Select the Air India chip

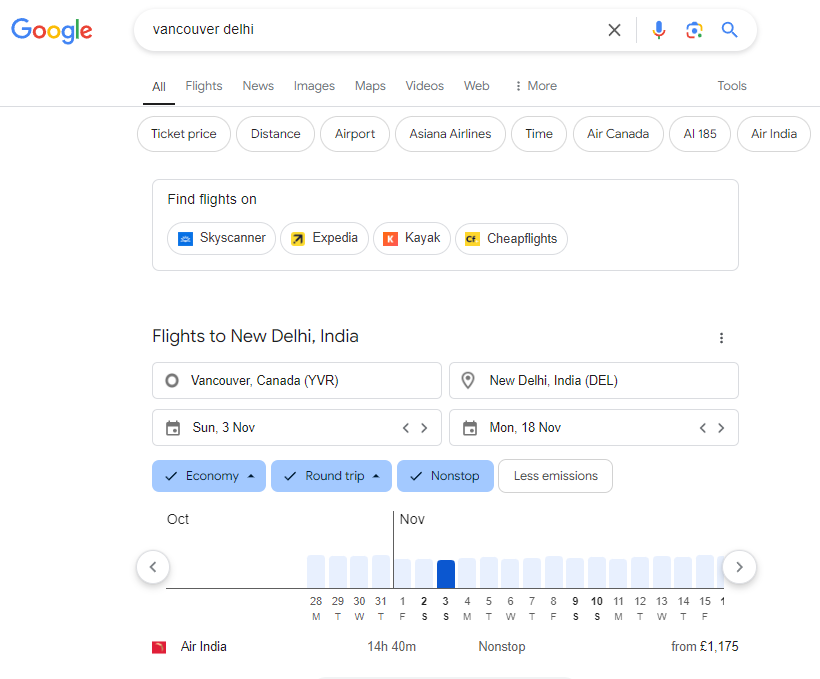(x=774, y=134)
